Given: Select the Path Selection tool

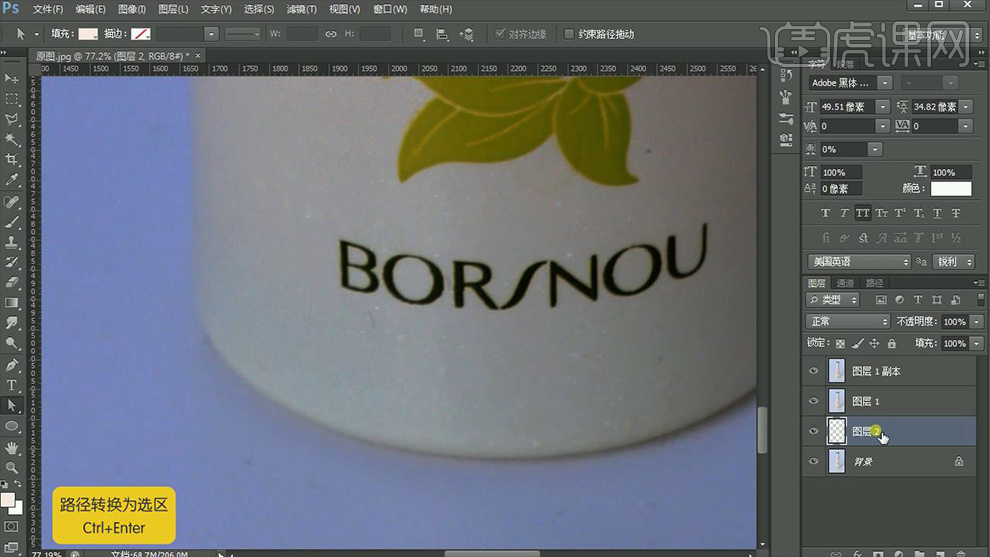Looking at the screenshot, I should coord(11,405).
